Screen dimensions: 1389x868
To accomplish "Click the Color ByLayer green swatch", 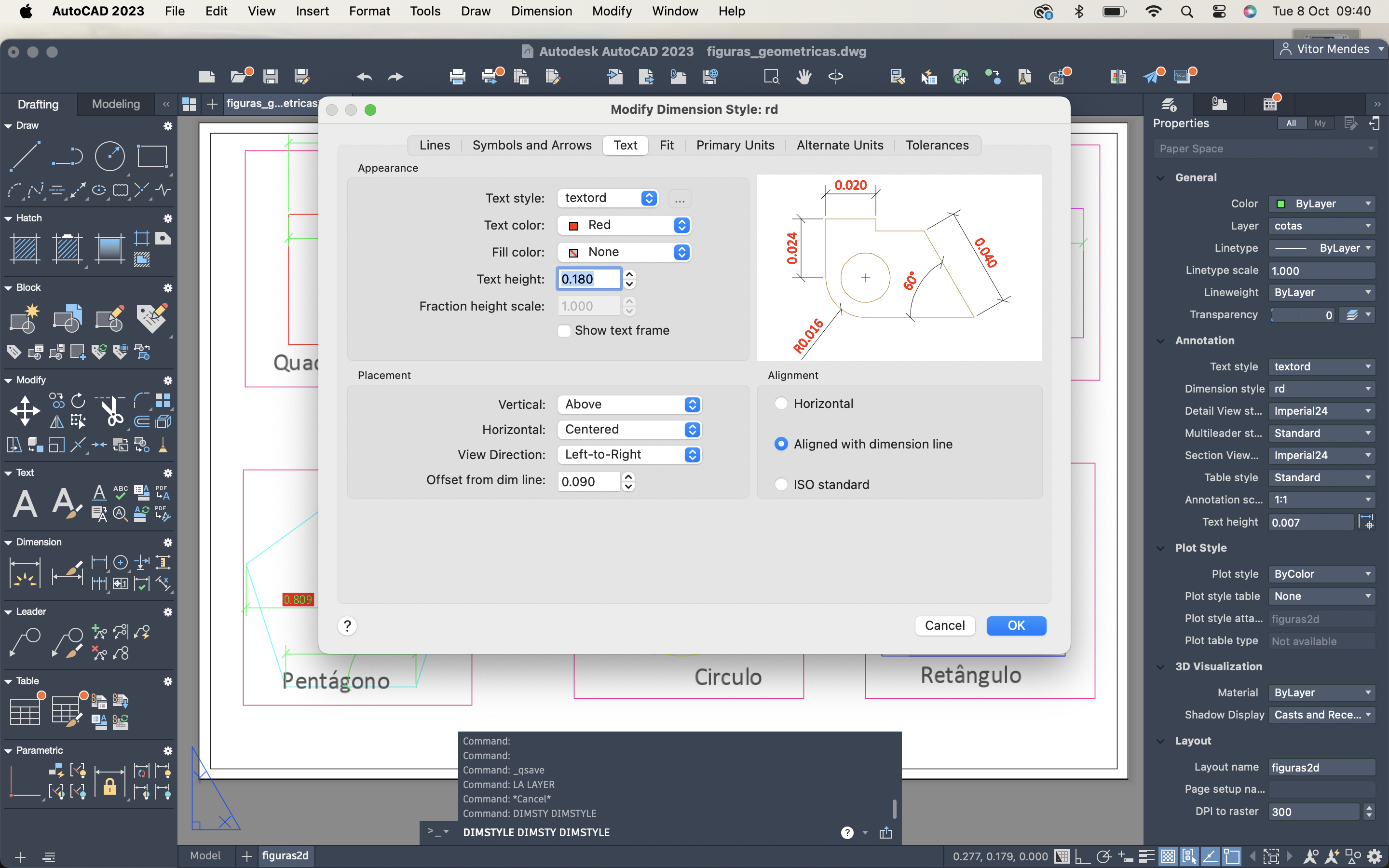I will click(x=1280, y=204).
